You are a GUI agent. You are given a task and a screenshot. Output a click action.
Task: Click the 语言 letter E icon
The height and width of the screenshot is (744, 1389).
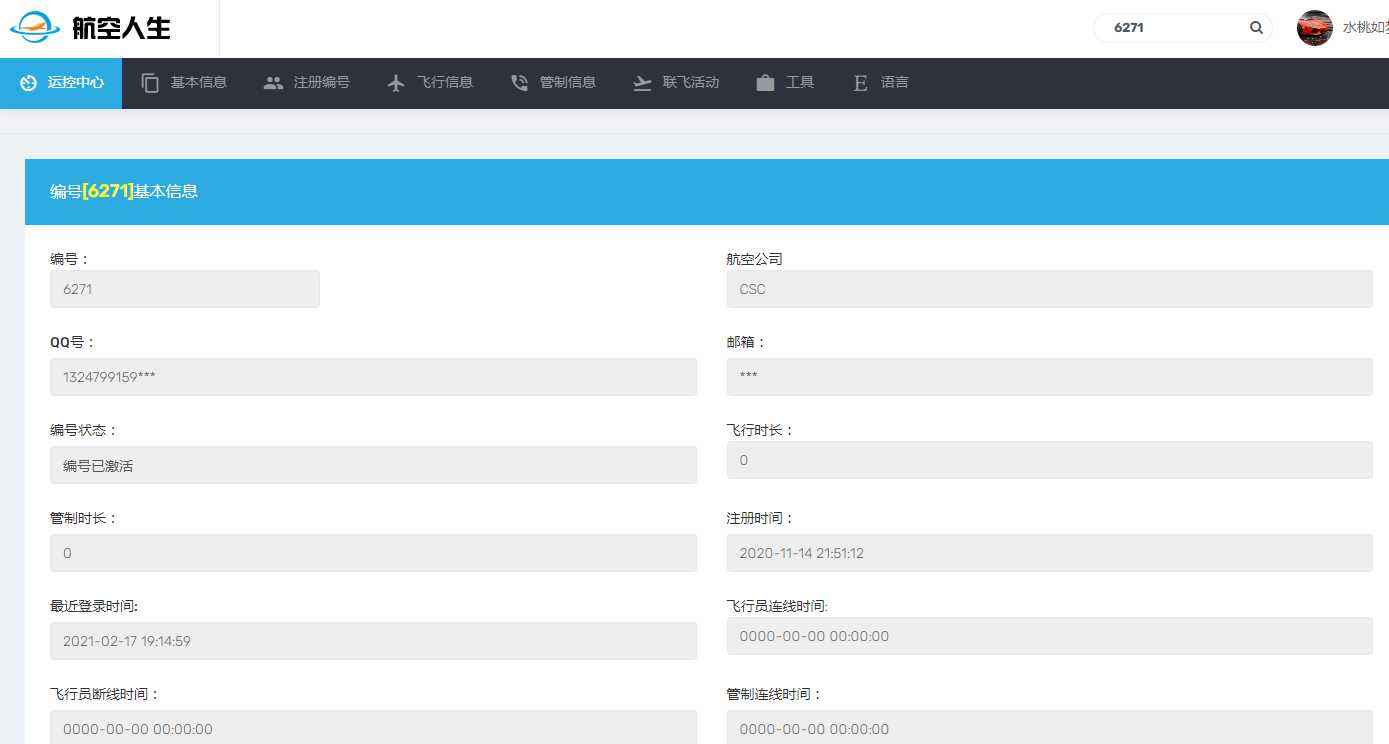click(860, 83)
